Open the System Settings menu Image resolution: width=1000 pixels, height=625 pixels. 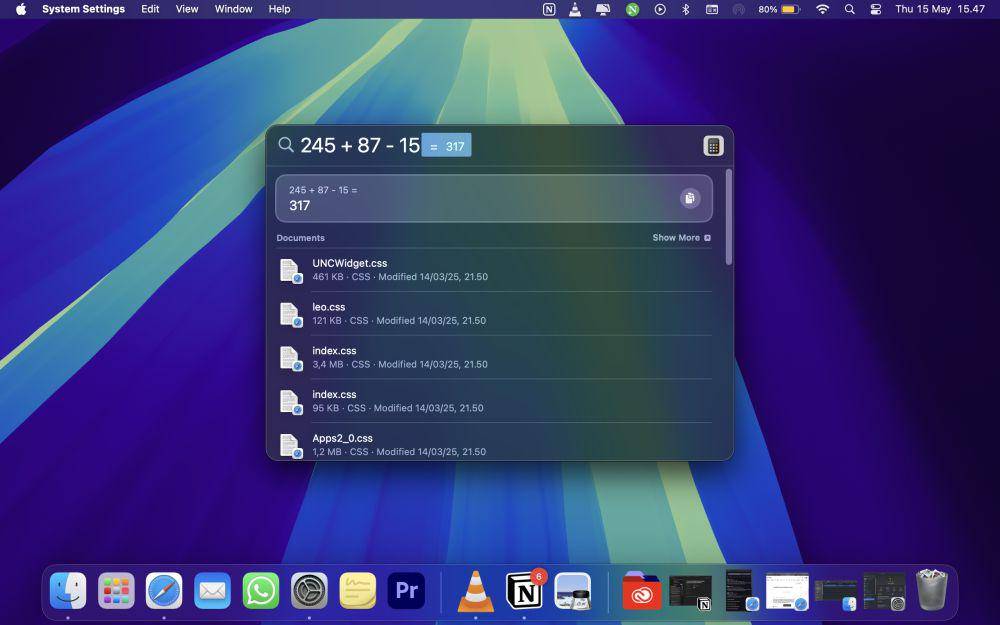click(84, 9)
